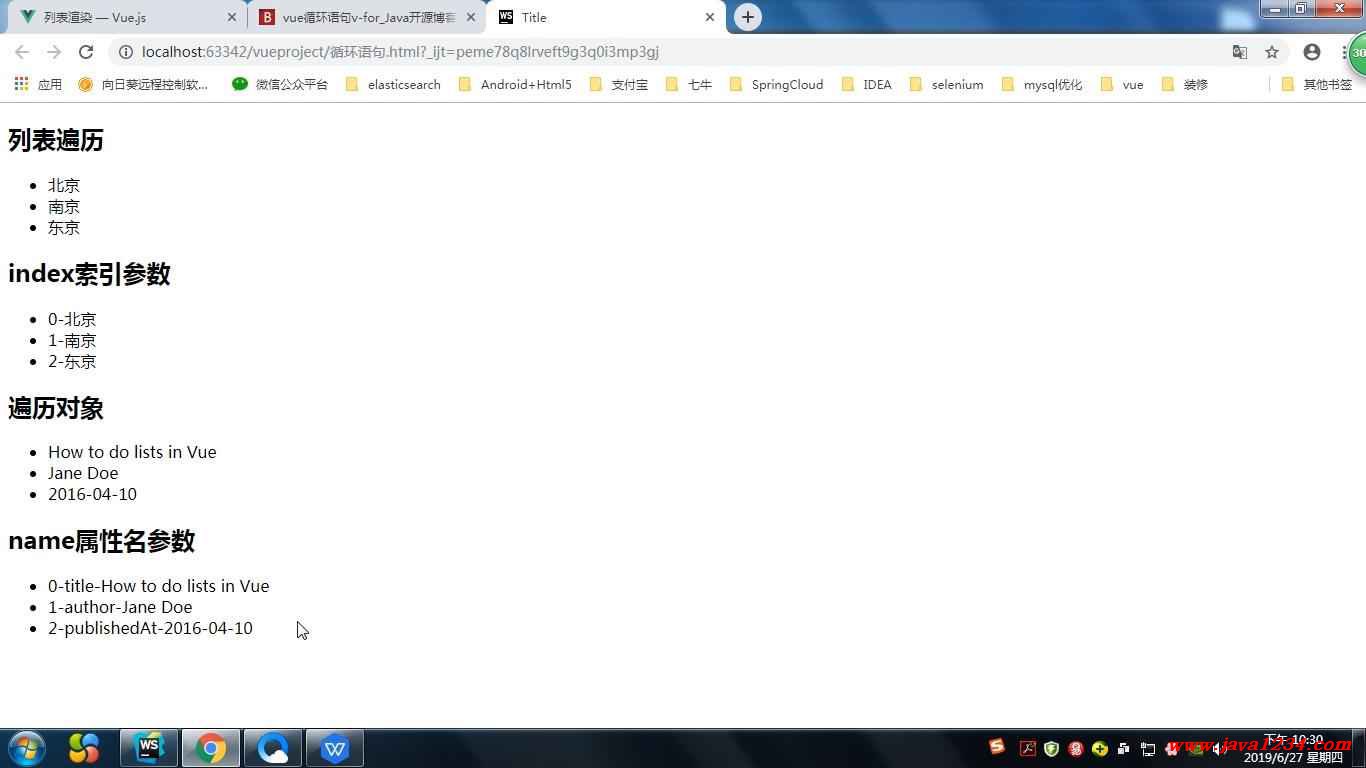Open the Google Translate page icon
This screenshot has width=1366, height=768.
tap(1240, 52)
